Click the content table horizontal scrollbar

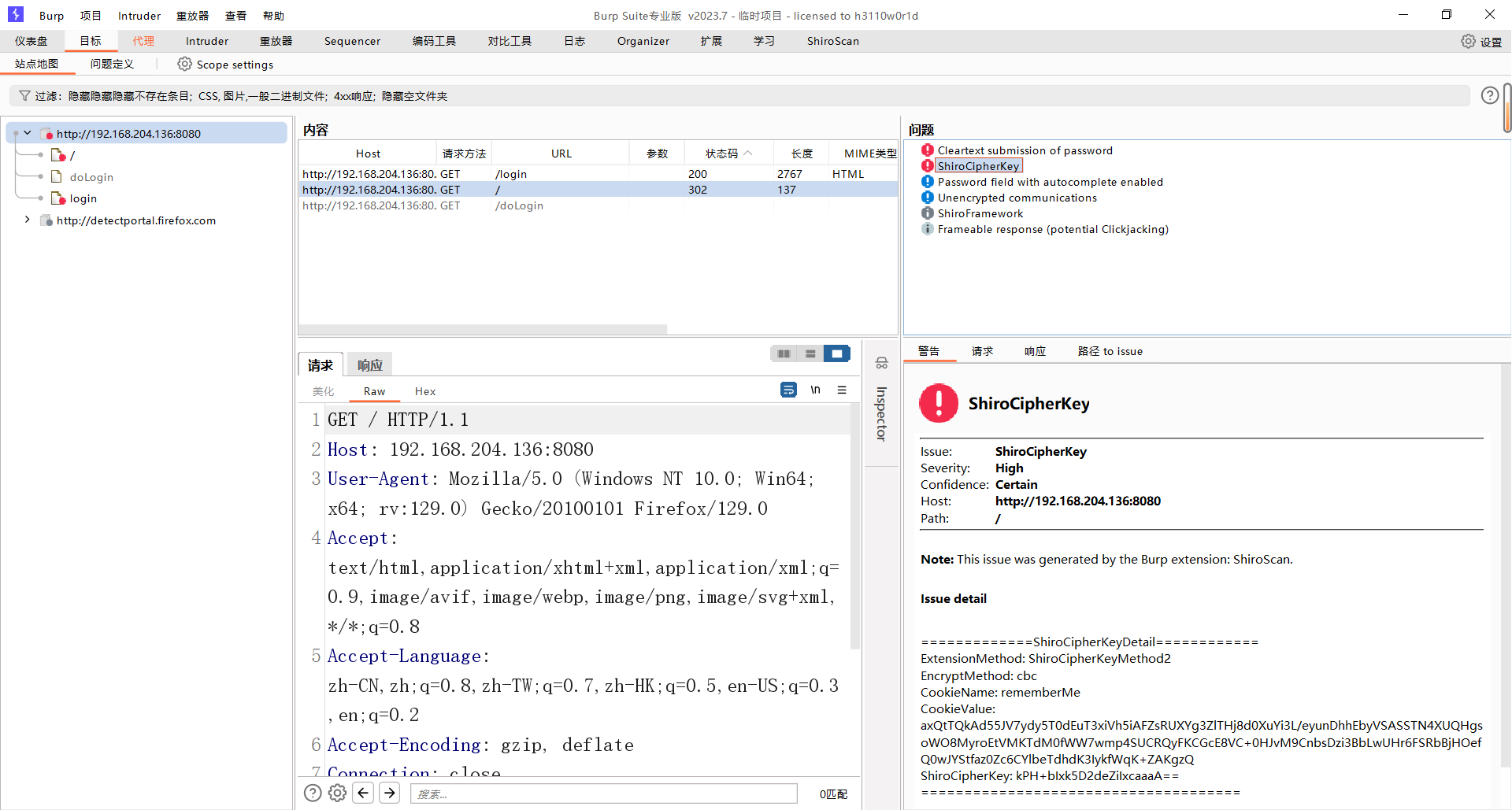483,329
